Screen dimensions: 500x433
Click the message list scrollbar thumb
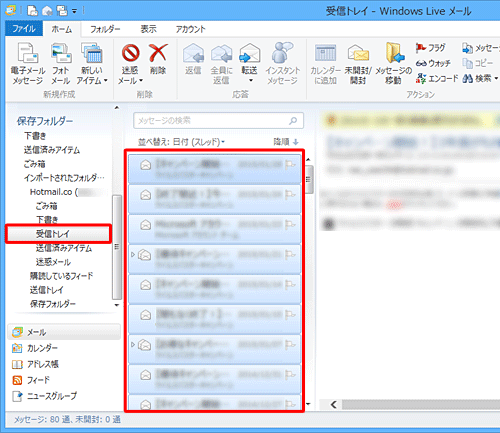click(309, 179)
